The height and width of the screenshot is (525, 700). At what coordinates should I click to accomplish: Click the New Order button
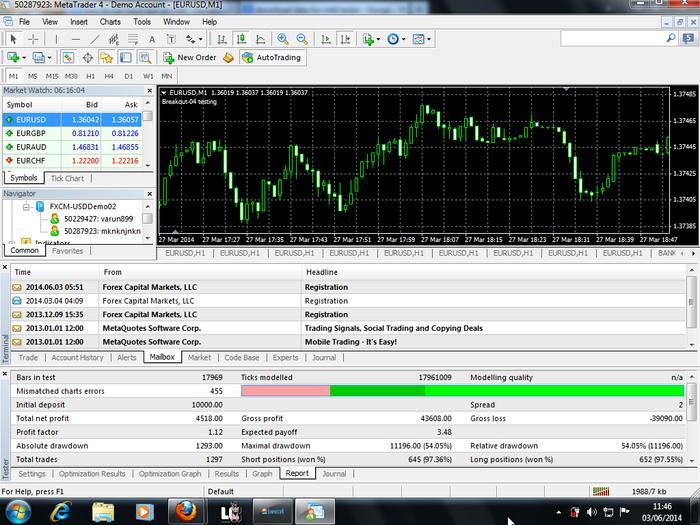189,58
